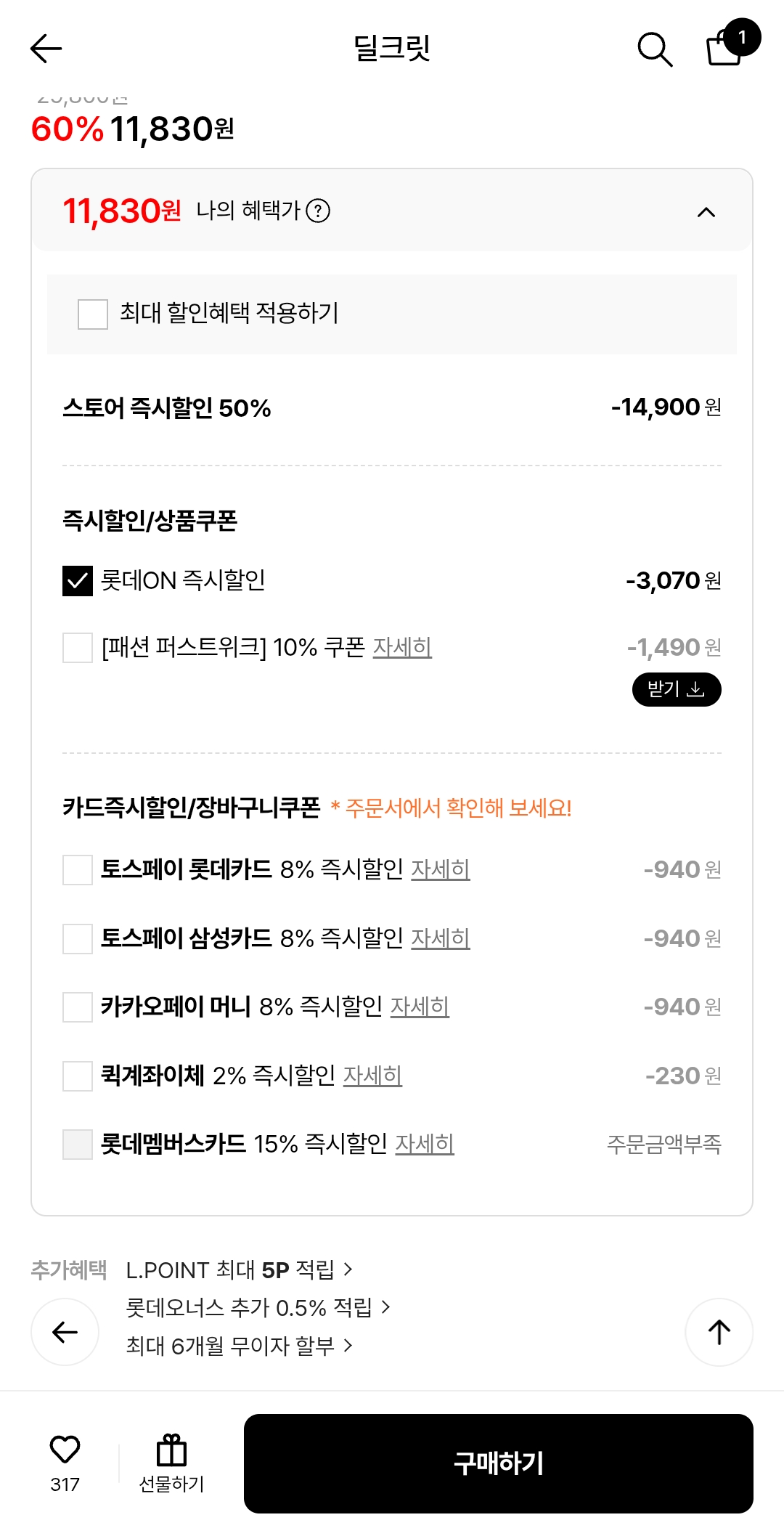Expand L.POINT 최대 5P 적립 details

pos(240,1269)
